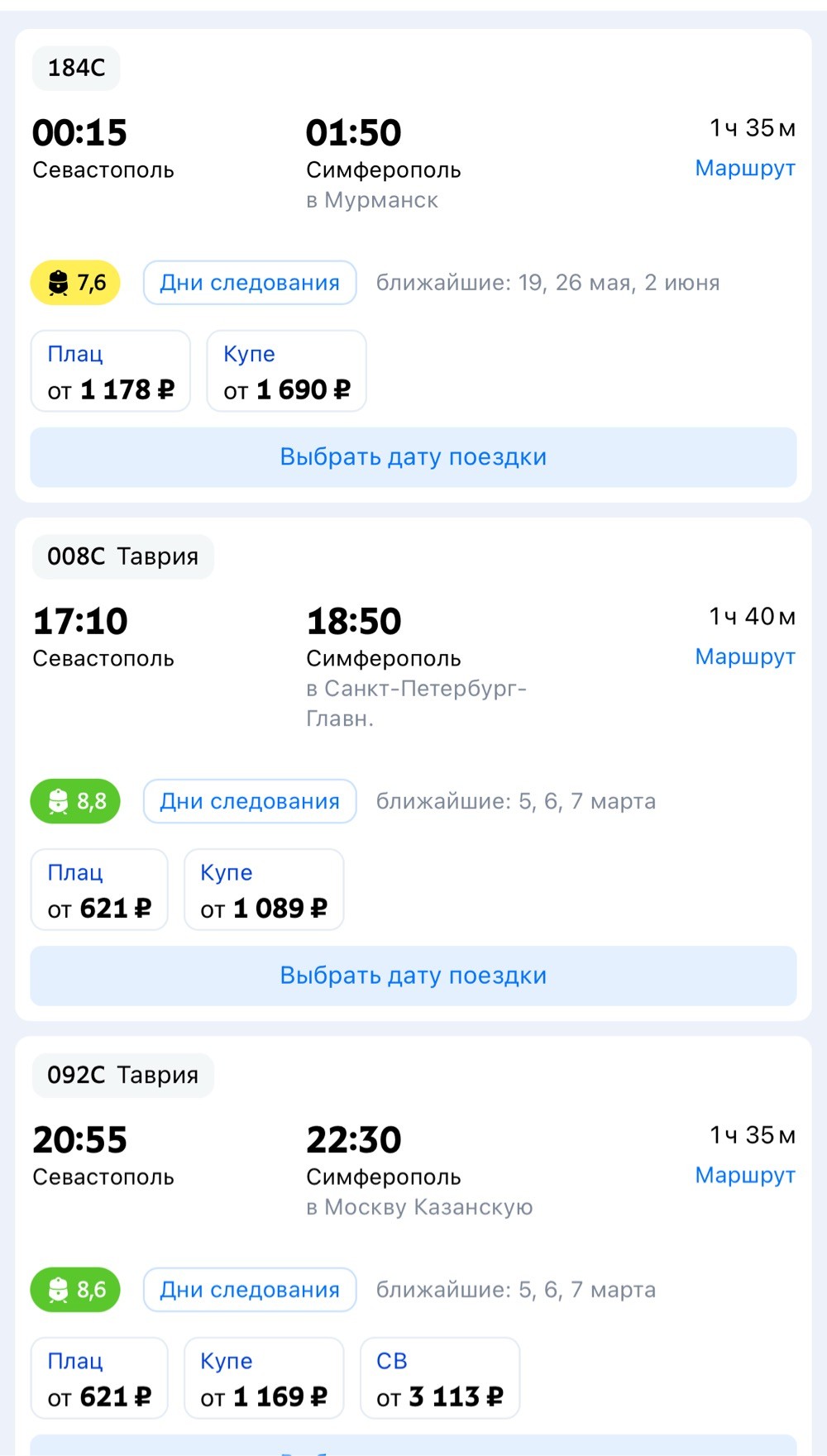Click Выбрать дату поездки for train 008С

413,976
